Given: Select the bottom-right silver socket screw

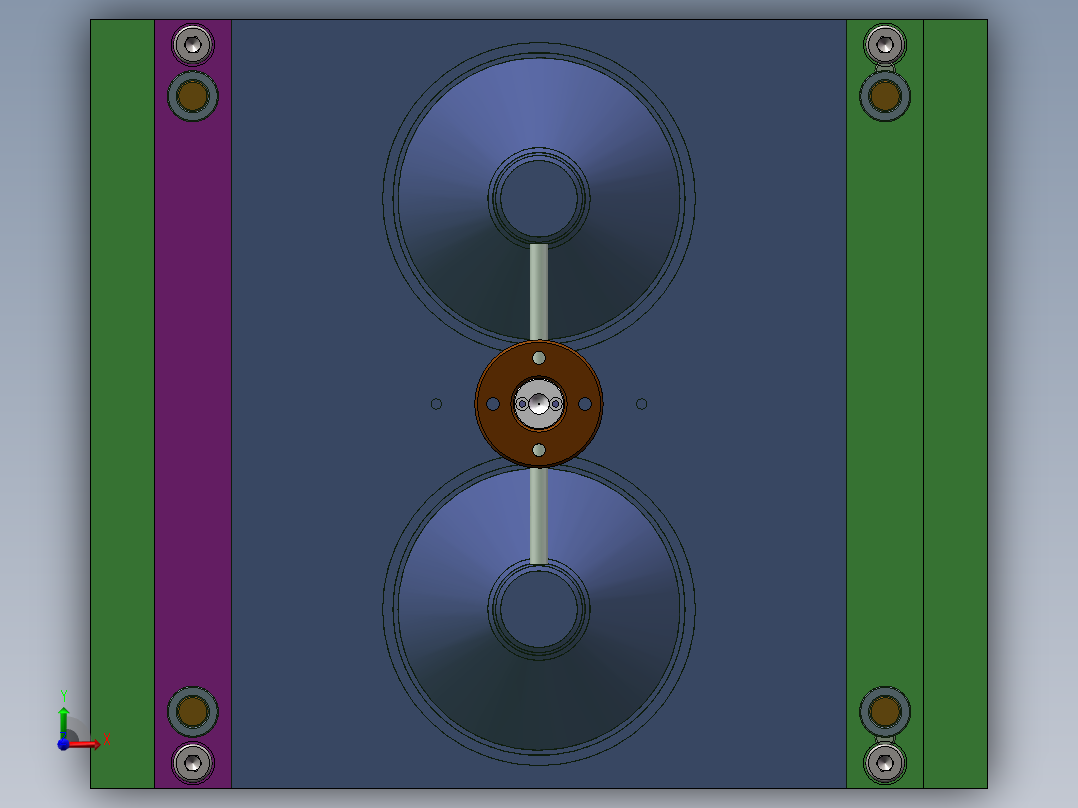Looking at the screenshot, I should click(885, 763).
